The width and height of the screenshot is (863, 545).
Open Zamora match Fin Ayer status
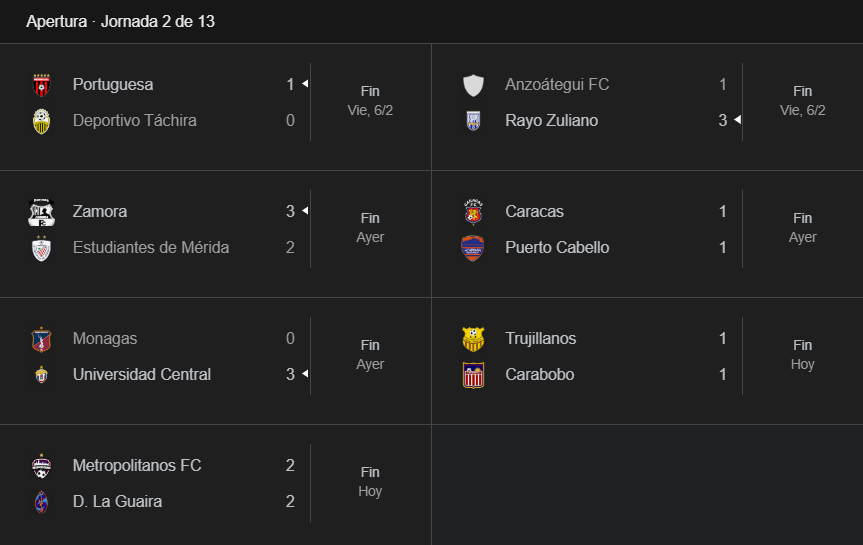pos(370,228)
